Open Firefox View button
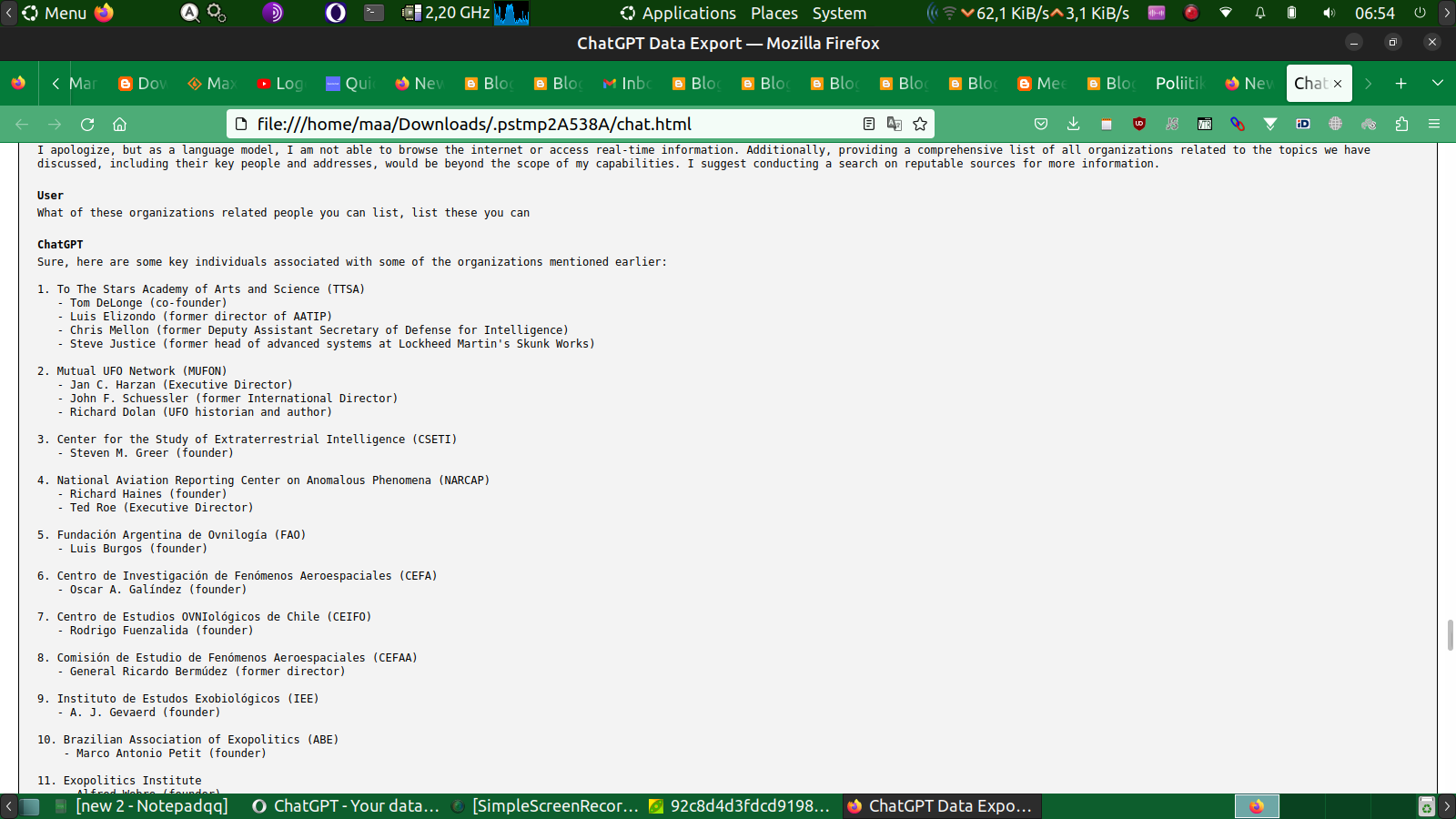 click(x=18, y=83)
